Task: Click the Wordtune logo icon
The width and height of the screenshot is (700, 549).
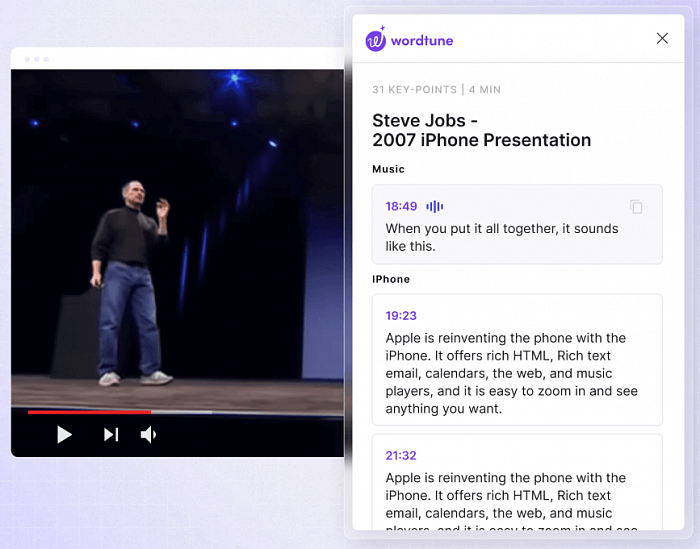Action: pyautogui.click(x=376, y=40)
